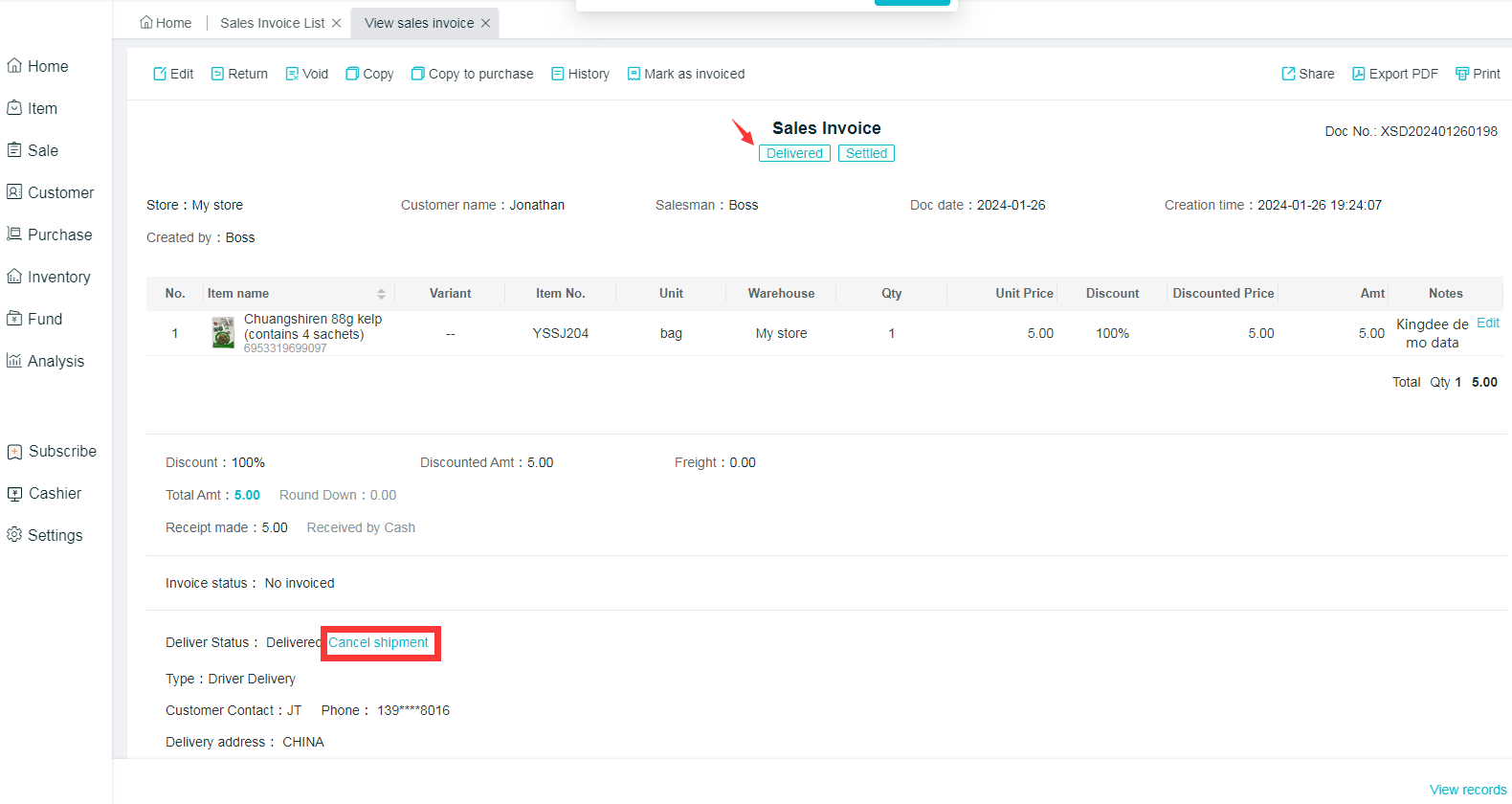Go to the Home tab

click(x=166, y=23)
